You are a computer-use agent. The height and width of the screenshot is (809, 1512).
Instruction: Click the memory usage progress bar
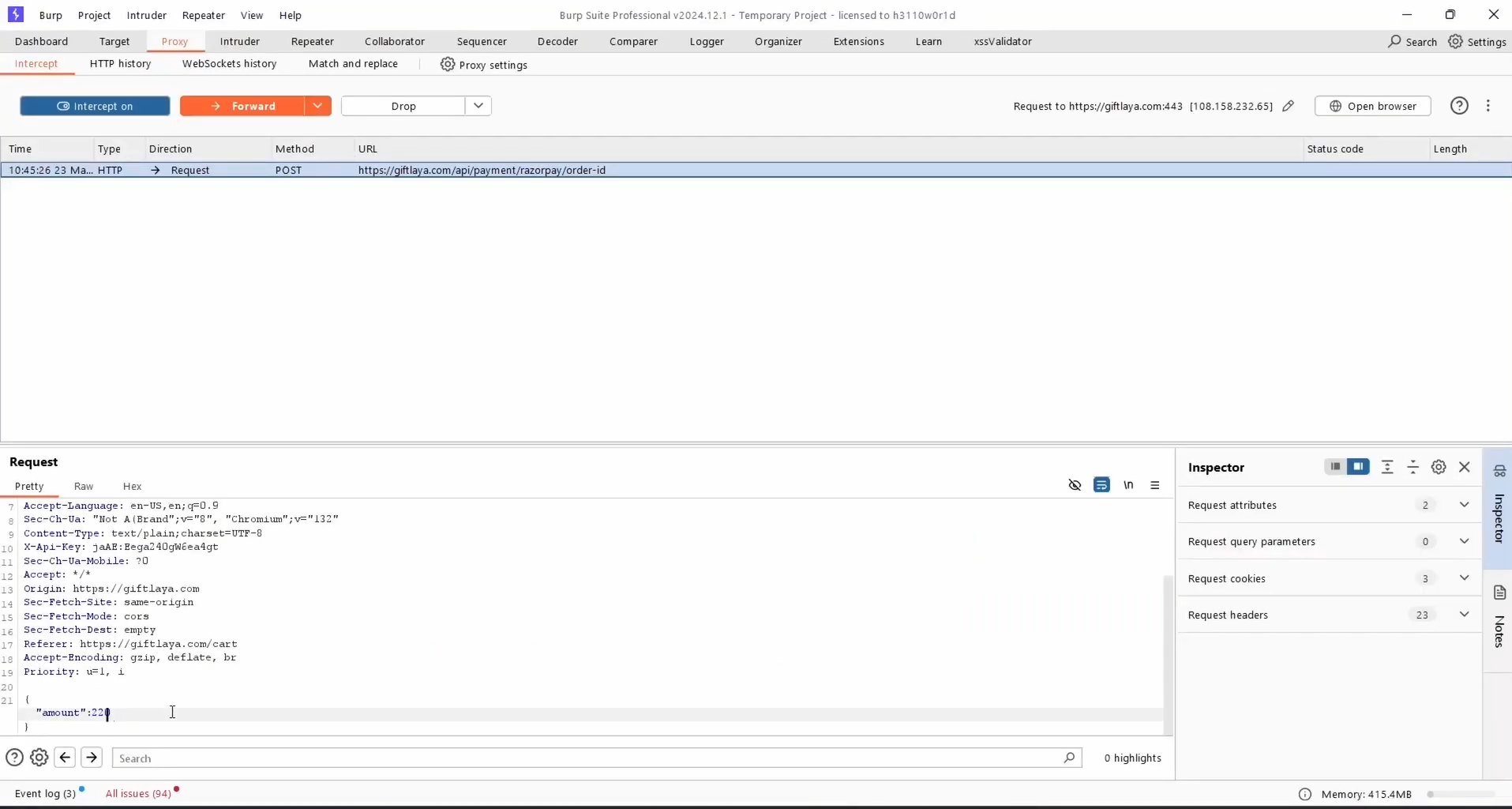click(1461, 794)
